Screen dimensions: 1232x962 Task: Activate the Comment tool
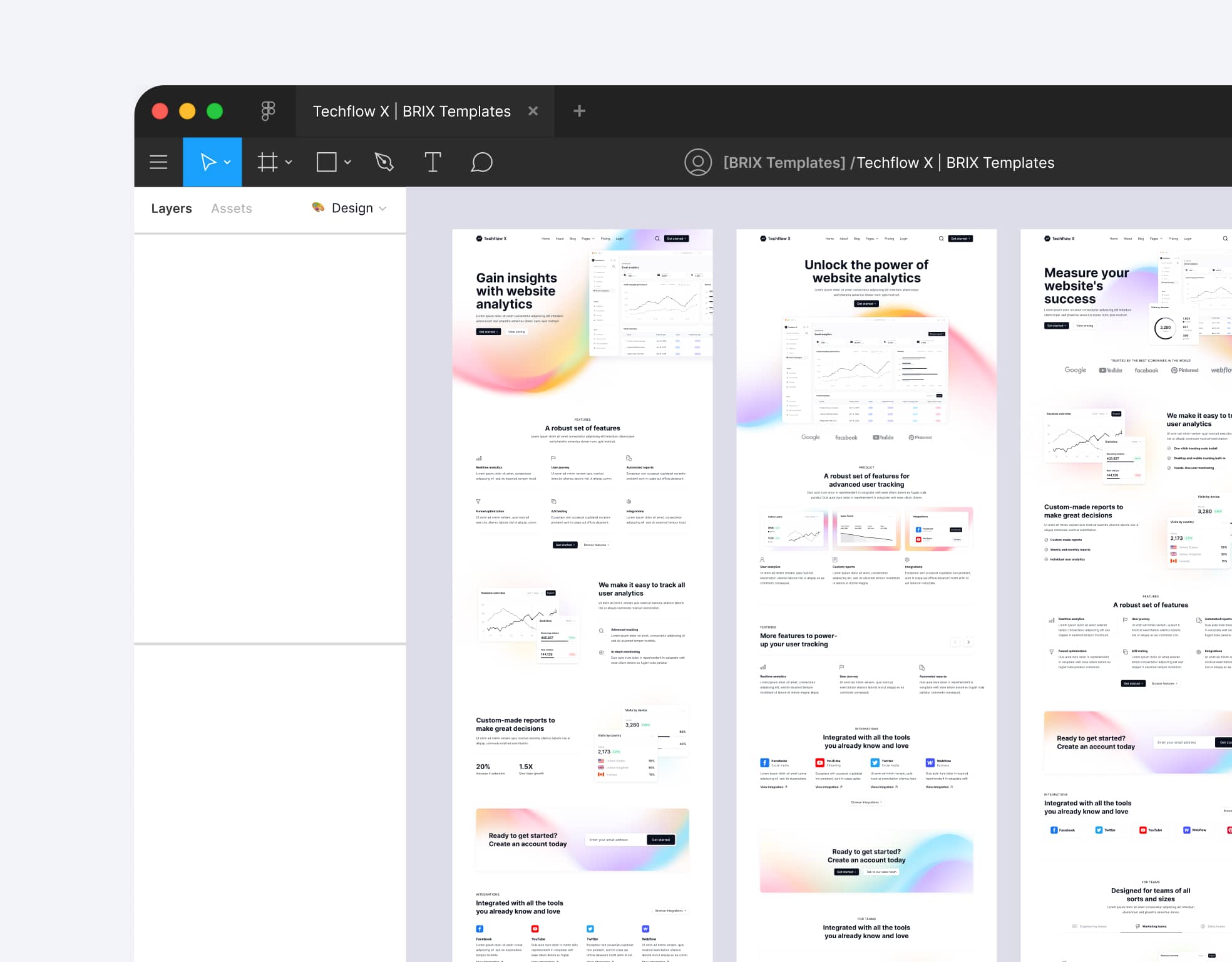click(x=482, y=162)
